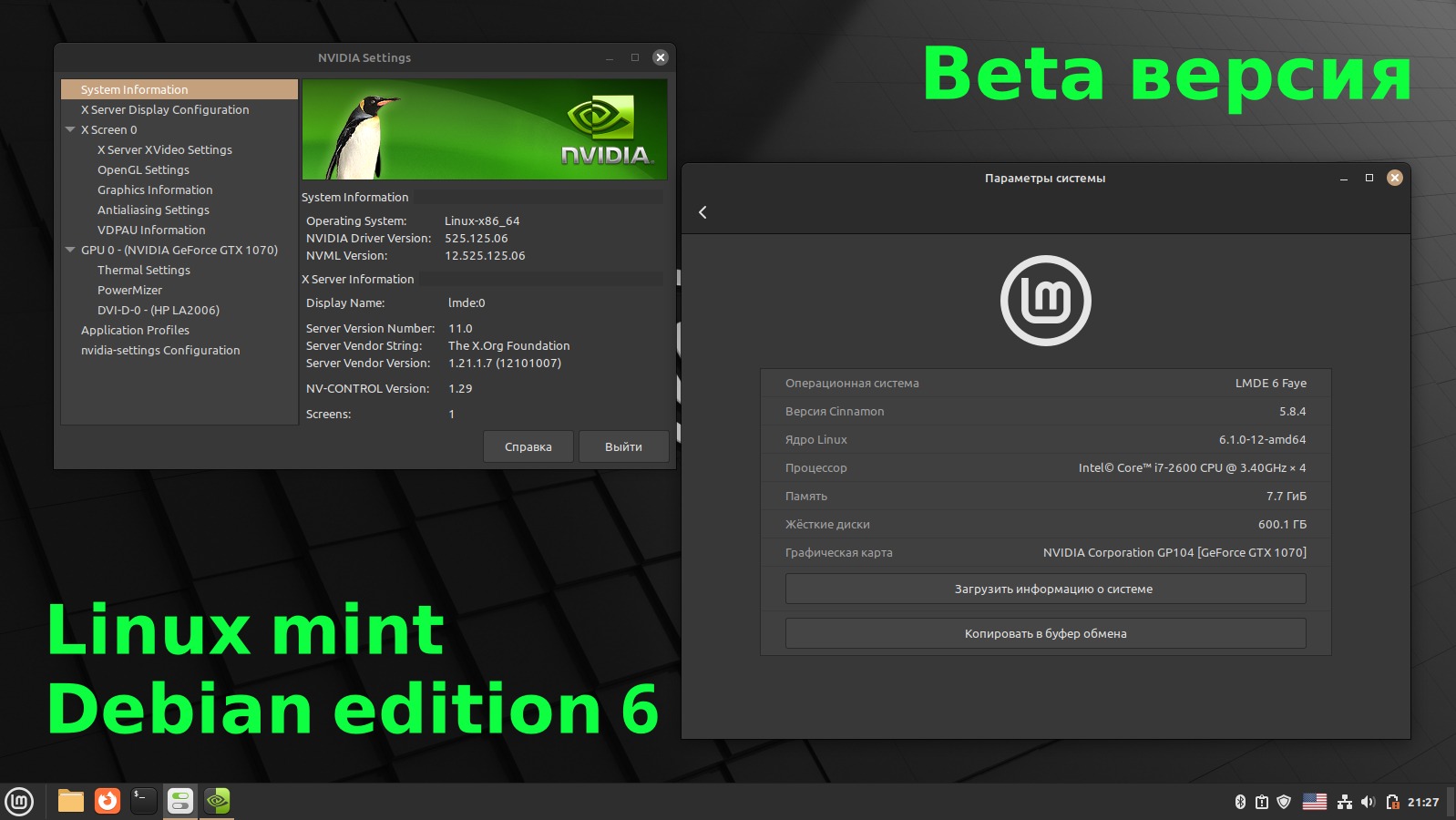The image size is (1456, 820).
Task: Open Application Profiles
Action: [135, 330]
